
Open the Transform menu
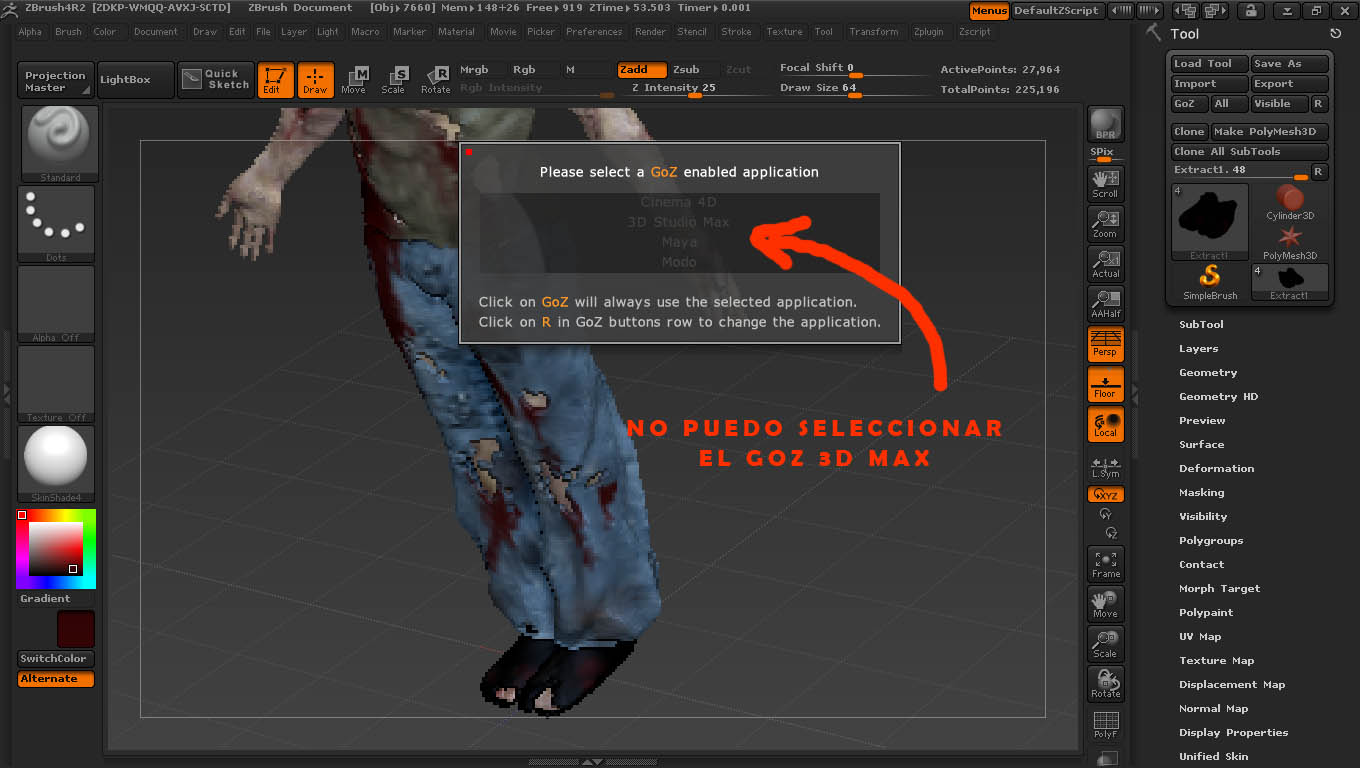click(x=874, y=32)
